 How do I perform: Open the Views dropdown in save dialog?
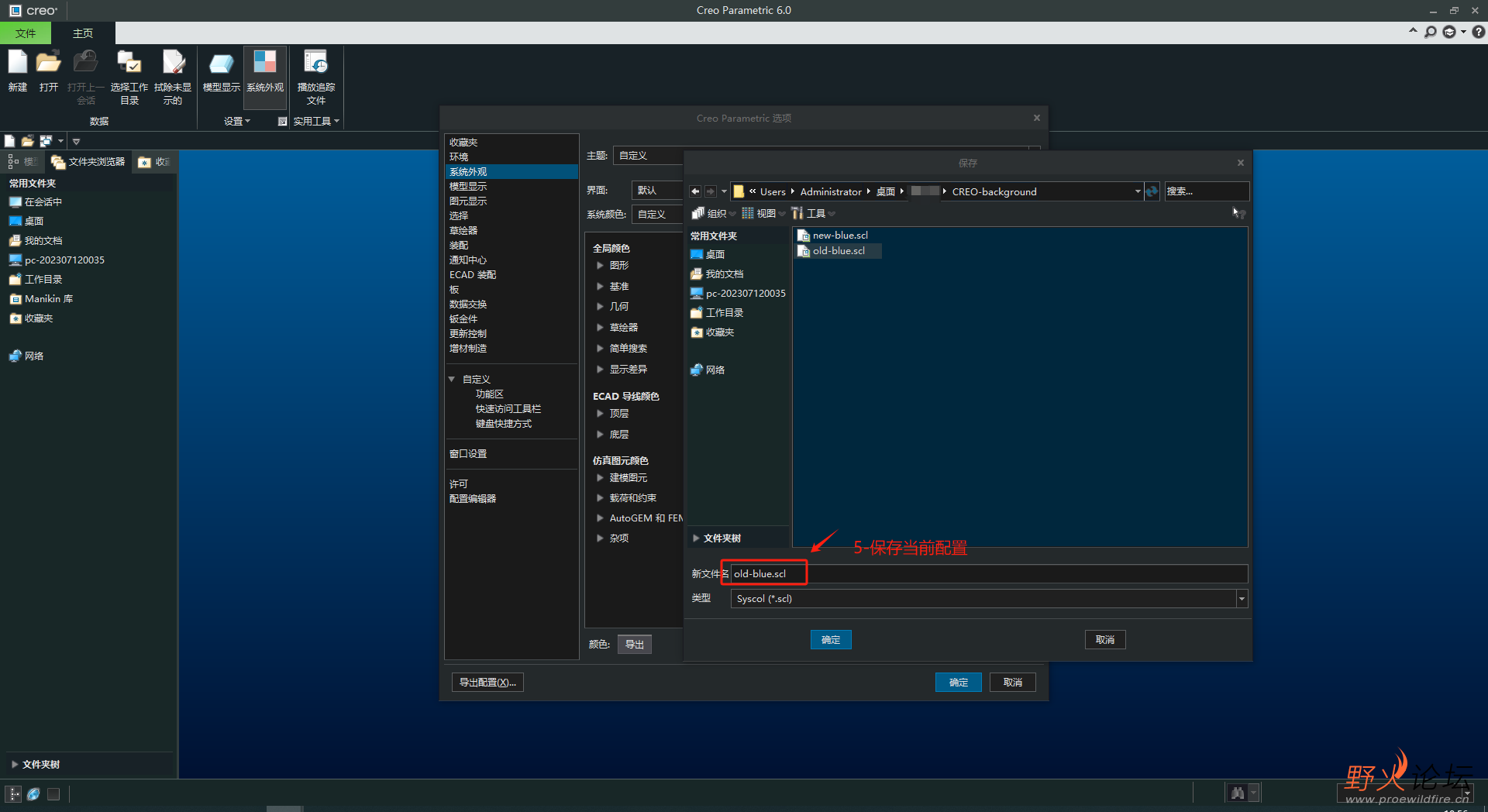pos(763,214)
